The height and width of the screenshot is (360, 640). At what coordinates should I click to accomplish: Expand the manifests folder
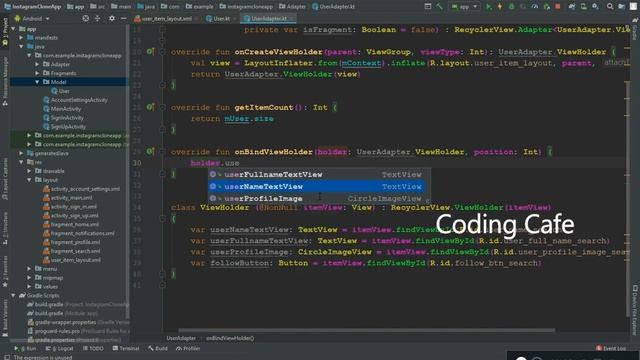[x=21, y=38]
